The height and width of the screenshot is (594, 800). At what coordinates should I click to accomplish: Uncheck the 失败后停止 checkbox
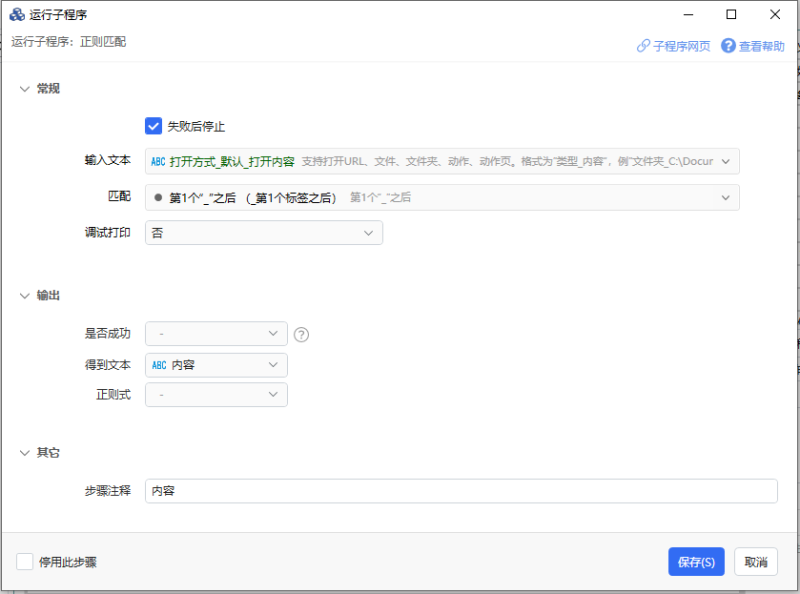click(154, 126)
